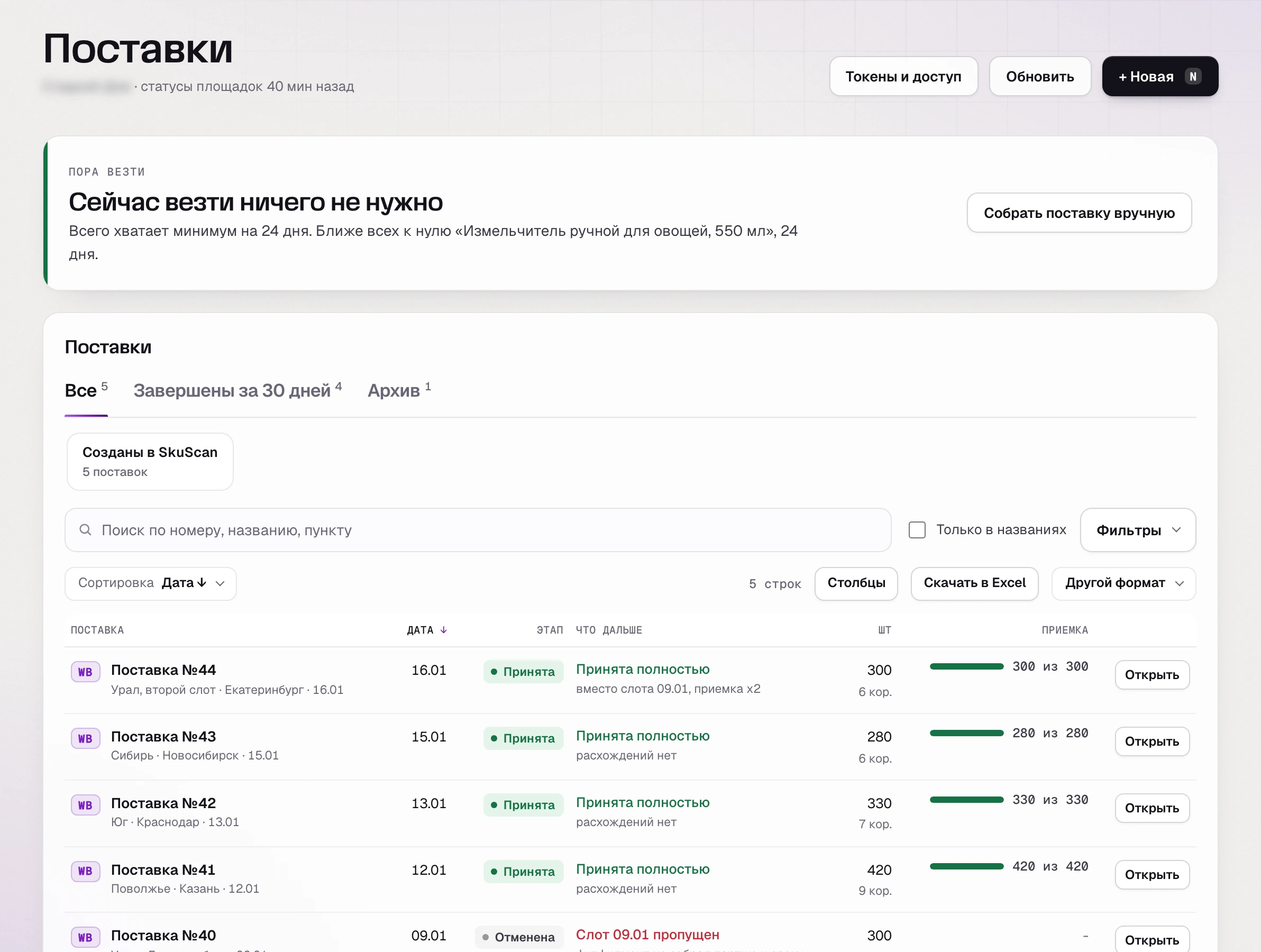Viewport: 1261px width, 952px height.
Task: Click the WB badge of Поставка №42
Action: click(85, 805)
